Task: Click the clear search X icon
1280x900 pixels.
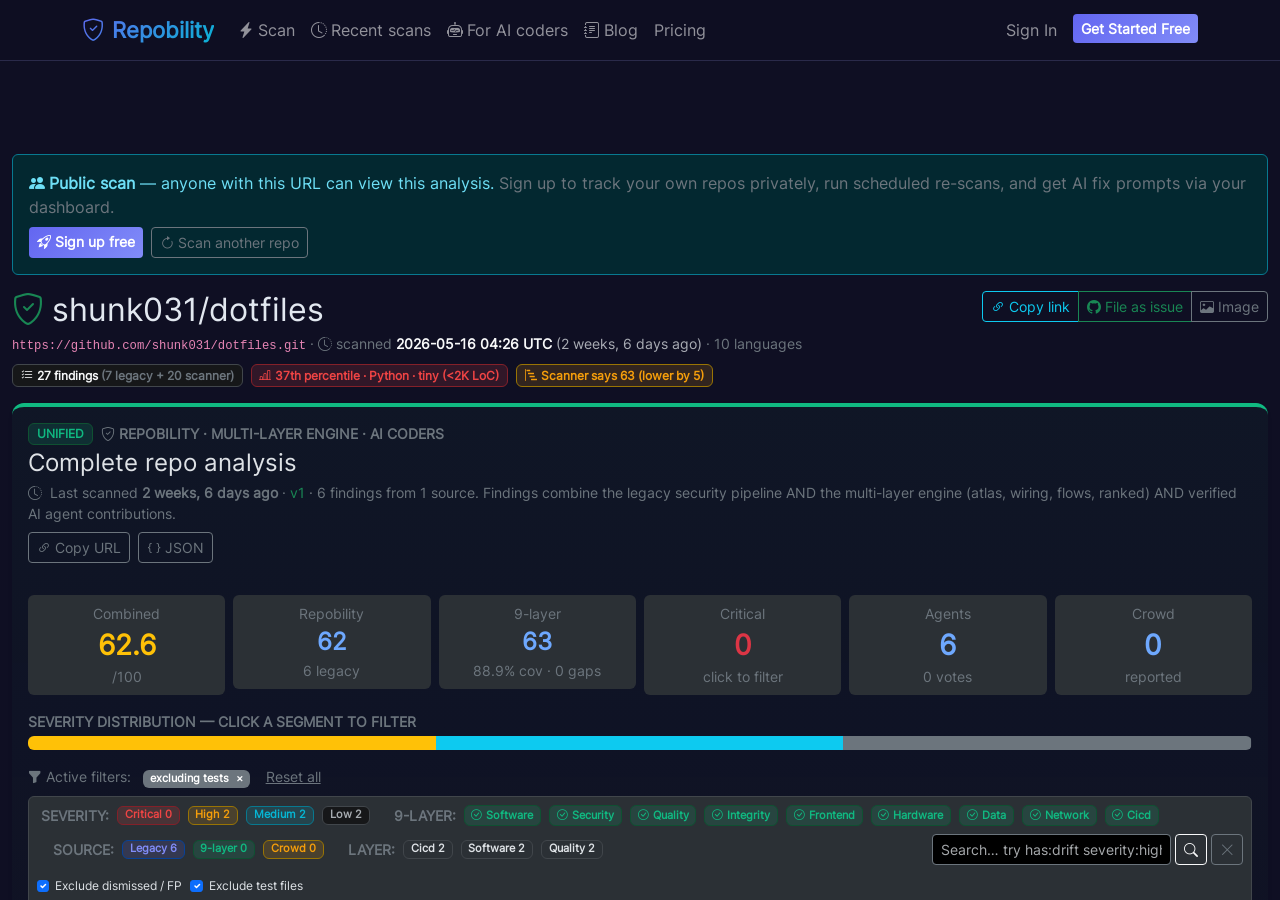Action: [x=1227, y=849]
